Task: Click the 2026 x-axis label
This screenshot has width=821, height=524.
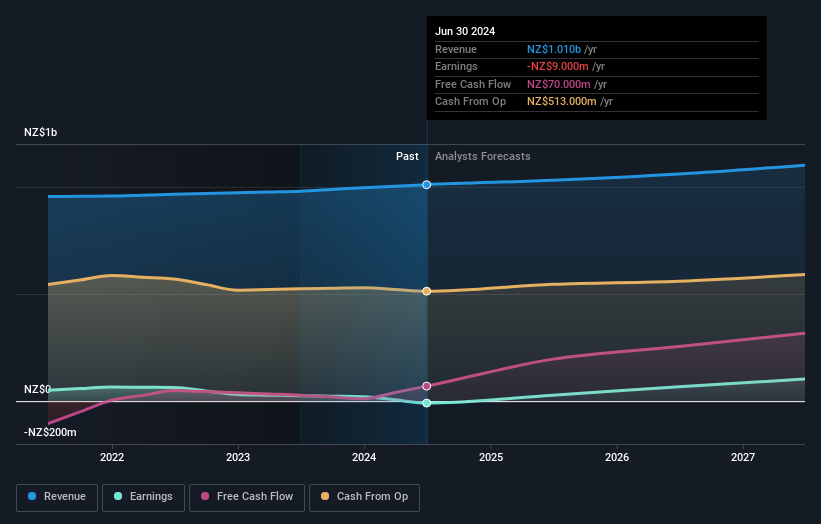Action: pyautogui.click(x=617, y=458)
